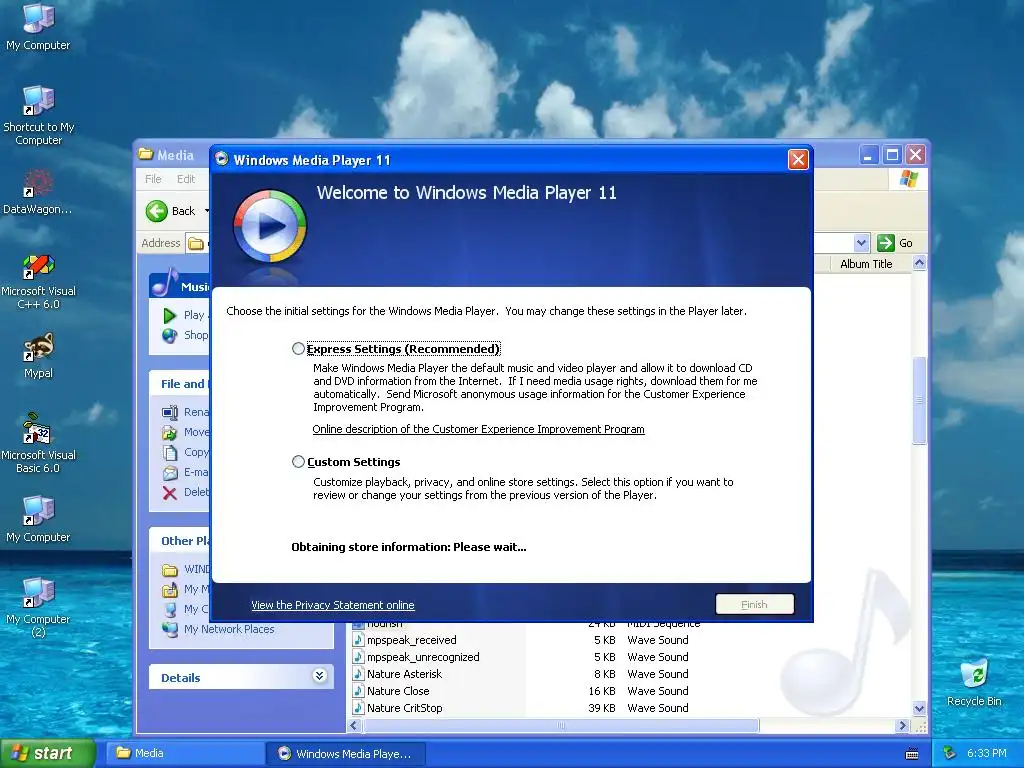Open Customer Experience Improvement Program description link
Image resolution: width=1024 pixels, height=768 pixels.
[x=478, y=429]
